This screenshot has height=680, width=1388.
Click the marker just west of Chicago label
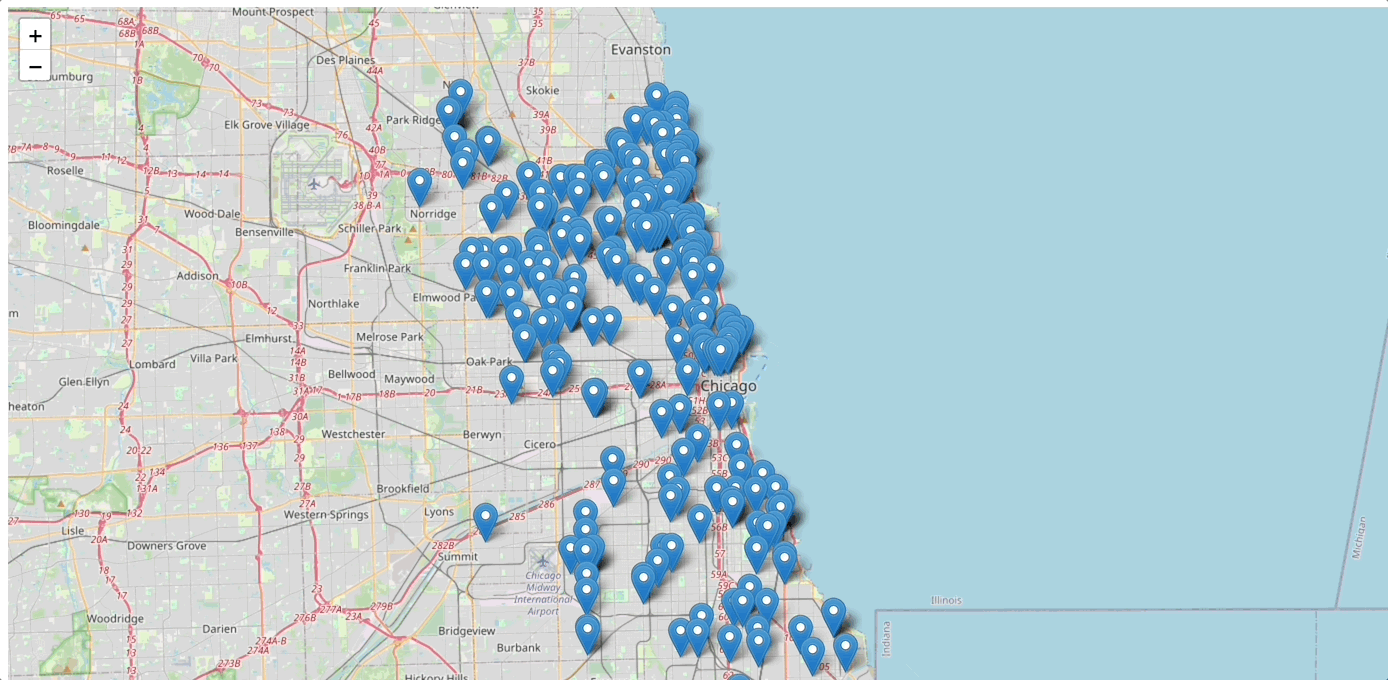tap(687, 374)
